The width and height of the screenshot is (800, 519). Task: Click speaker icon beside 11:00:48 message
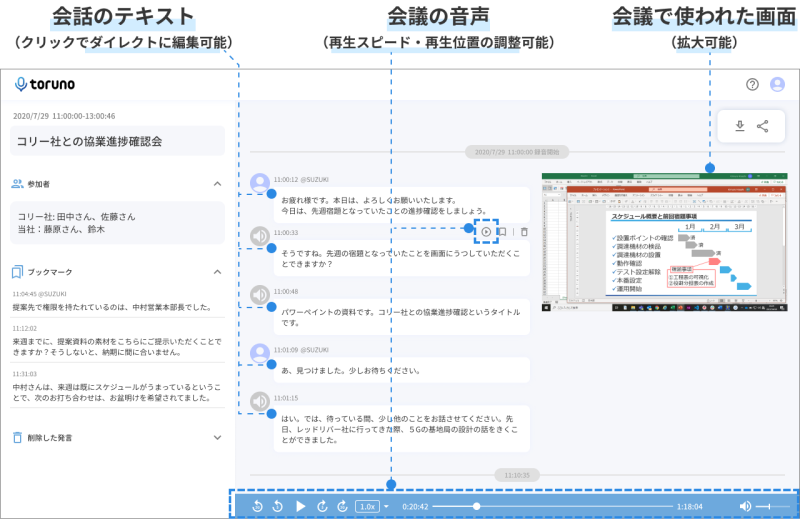tap(260, 295)
